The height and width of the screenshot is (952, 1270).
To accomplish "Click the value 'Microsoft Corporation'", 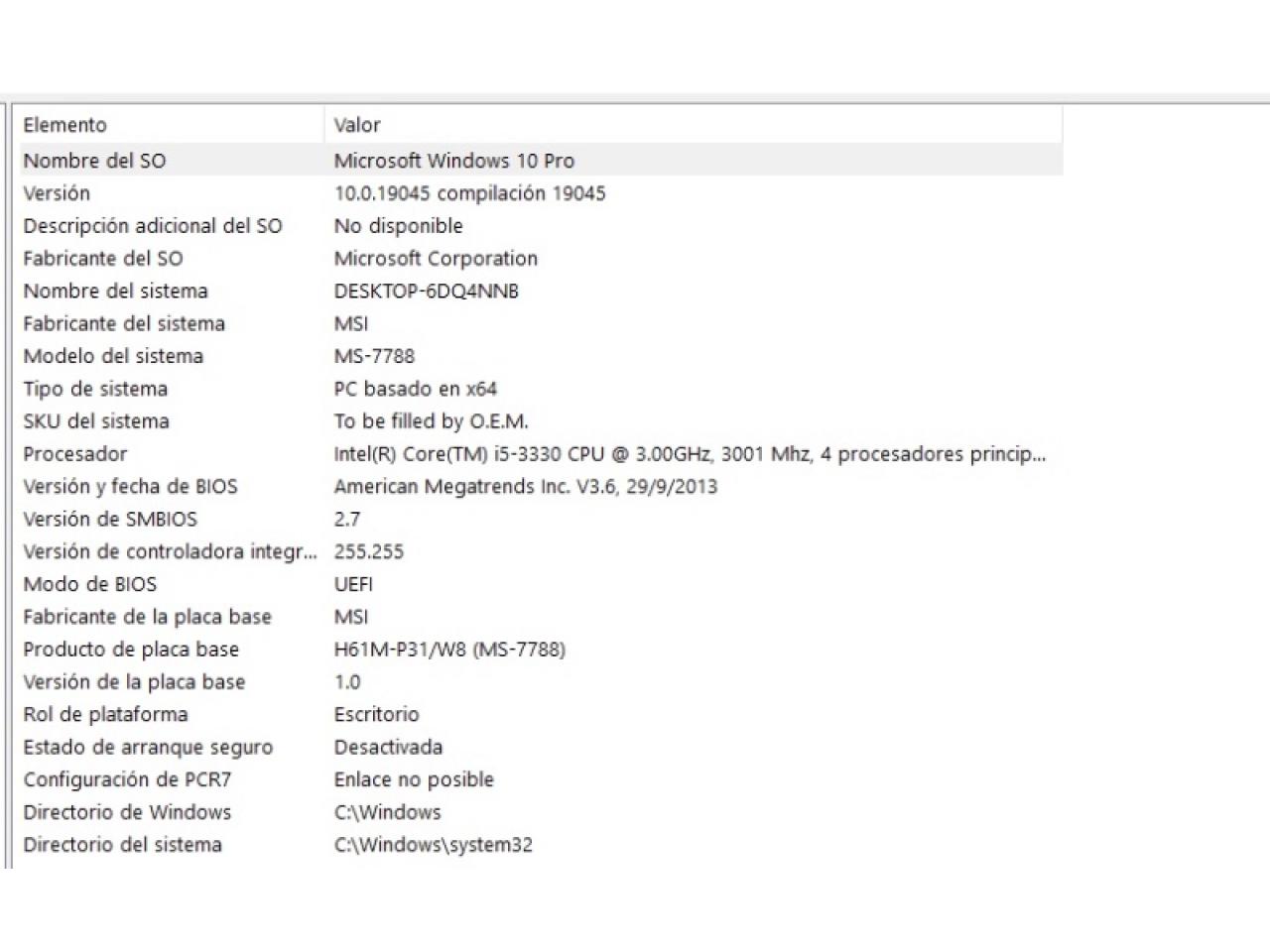I will [x=436, y=259].
